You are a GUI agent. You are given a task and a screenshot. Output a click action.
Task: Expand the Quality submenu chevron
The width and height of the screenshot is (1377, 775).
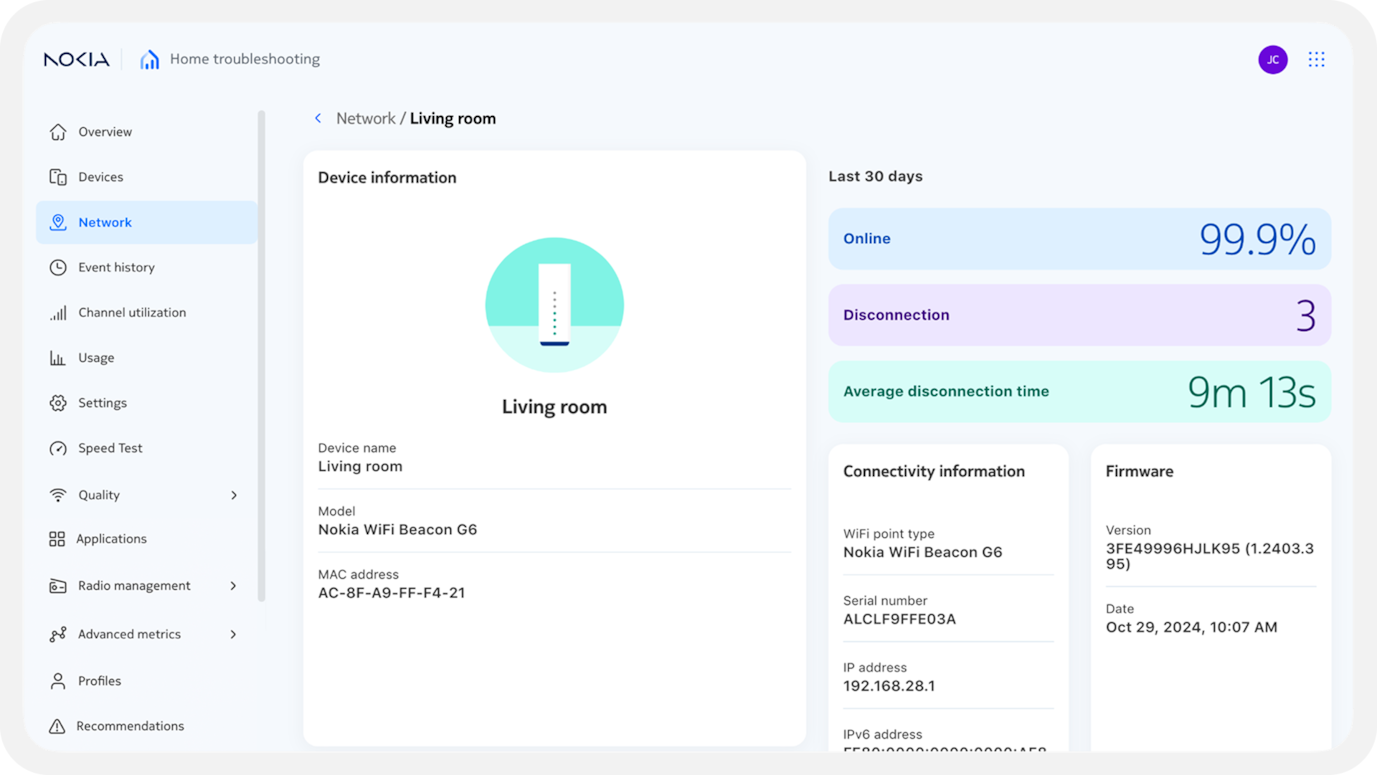pyautogui.click(x=234, y=495)
